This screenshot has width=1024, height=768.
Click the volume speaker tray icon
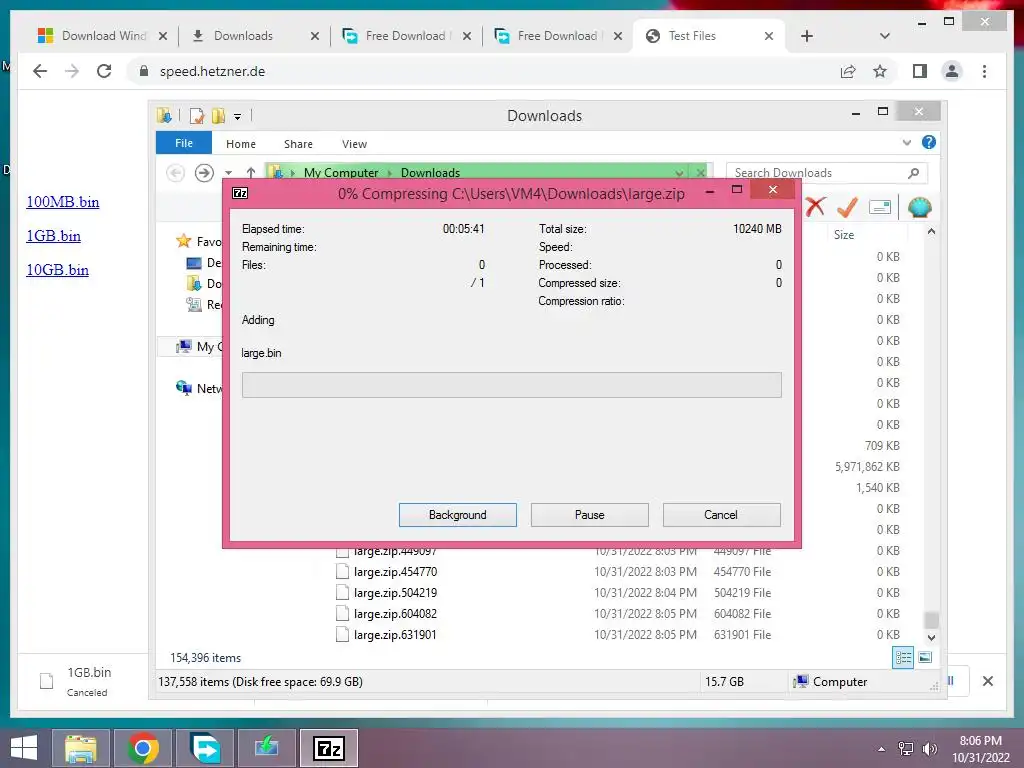coord(929,748)
